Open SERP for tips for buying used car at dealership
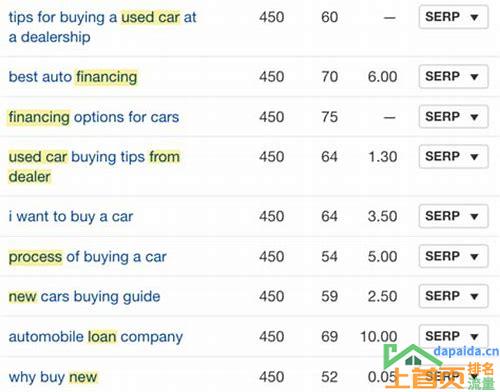Viewport: 500px width, 392px height. click(x=453, y=17)
